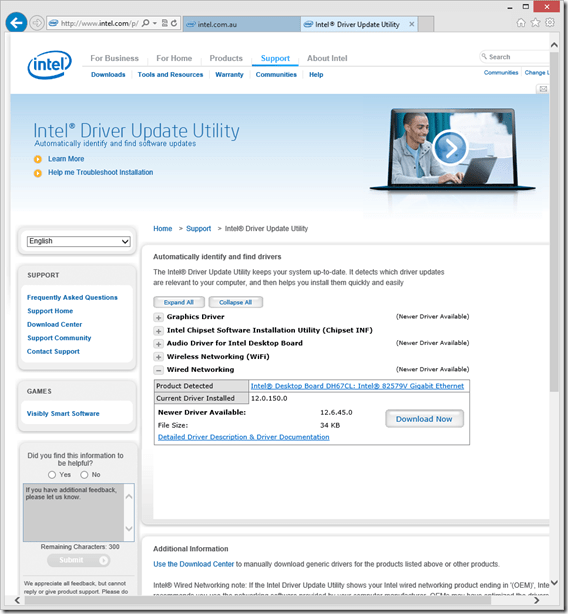Screen dimensions: 568x614
Task: Click Use the Download Center link
Action: (x=193, y=564)
